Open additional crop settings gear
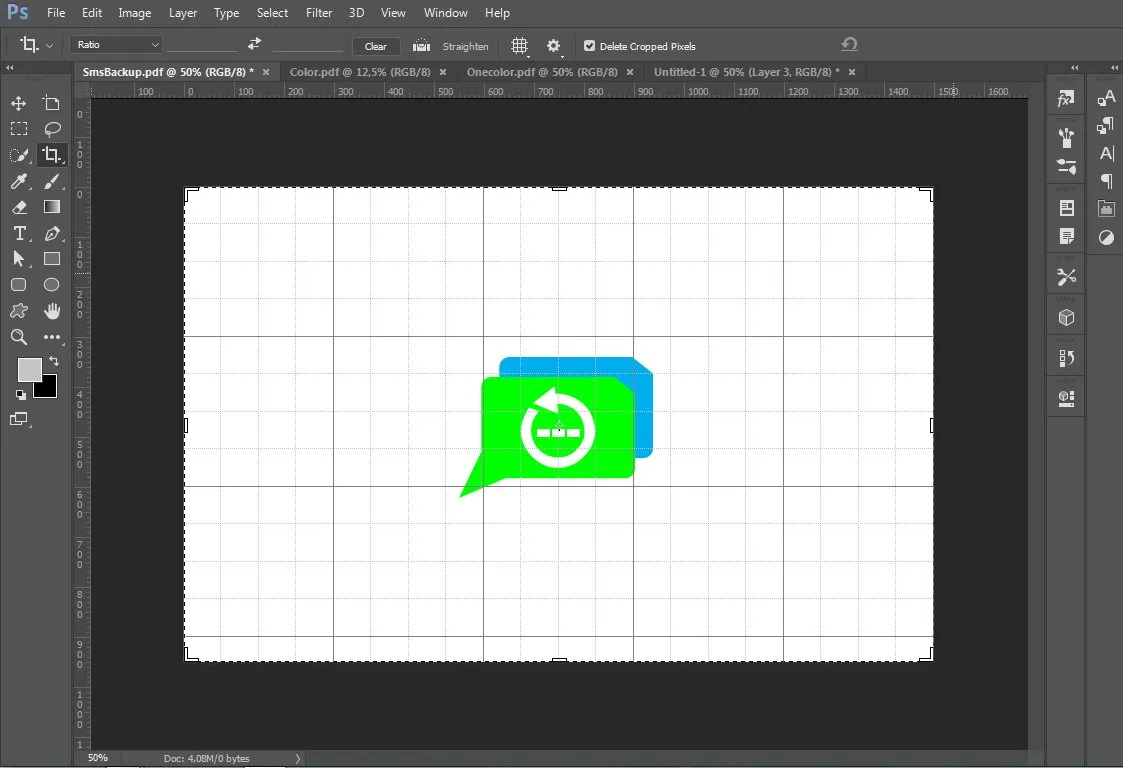Image resolution: width=1123 pixels, height=768 pixels. pyautogui.click(x=554, y=47)
